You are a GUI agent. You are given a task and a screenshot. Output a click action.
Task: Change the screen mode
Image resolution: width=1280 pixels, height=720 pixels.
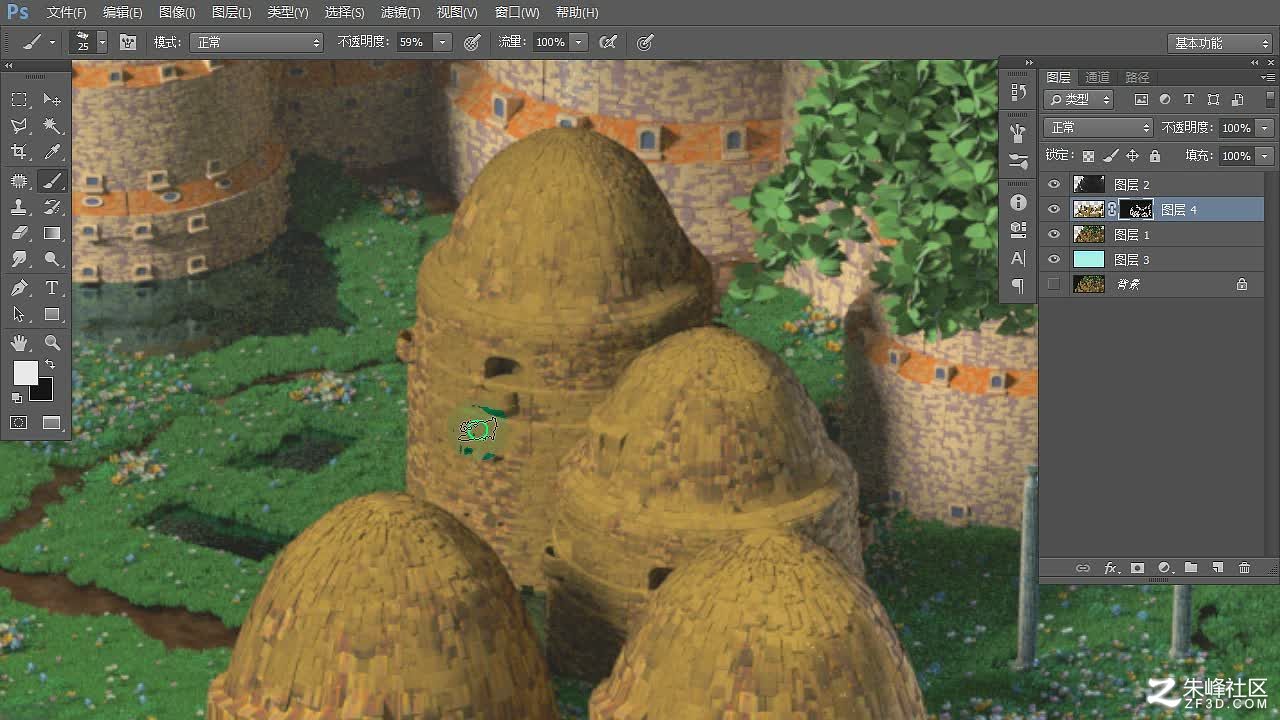click(x=52, y=423)
